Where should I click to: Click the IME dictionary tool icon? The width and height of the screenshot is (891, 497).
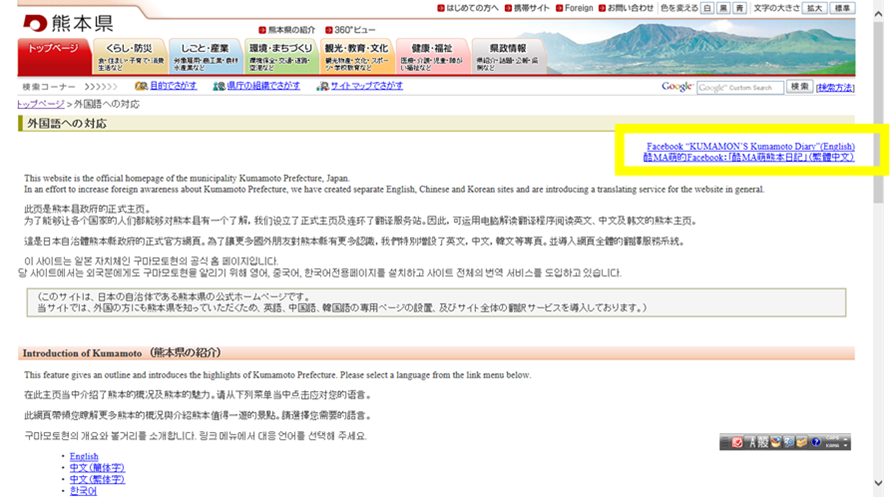776,442
